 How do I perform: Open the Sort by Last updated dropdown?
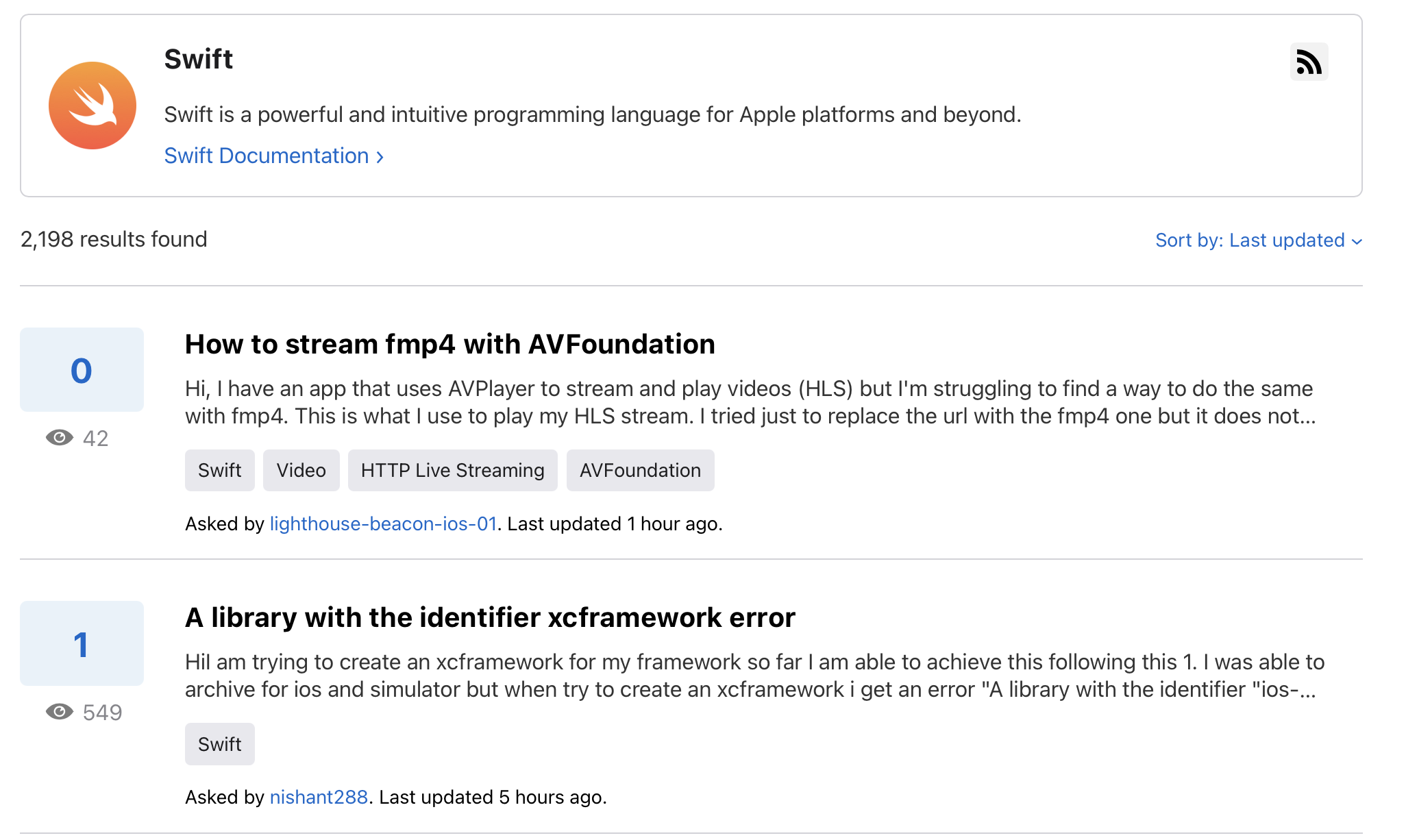coord(1249,240)
